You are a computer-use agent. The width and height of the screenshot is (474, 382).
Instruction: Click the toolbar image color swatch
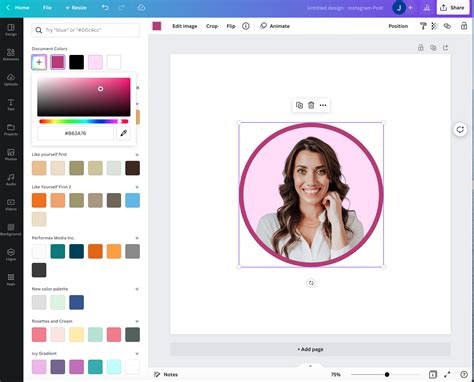click(157, 26)
